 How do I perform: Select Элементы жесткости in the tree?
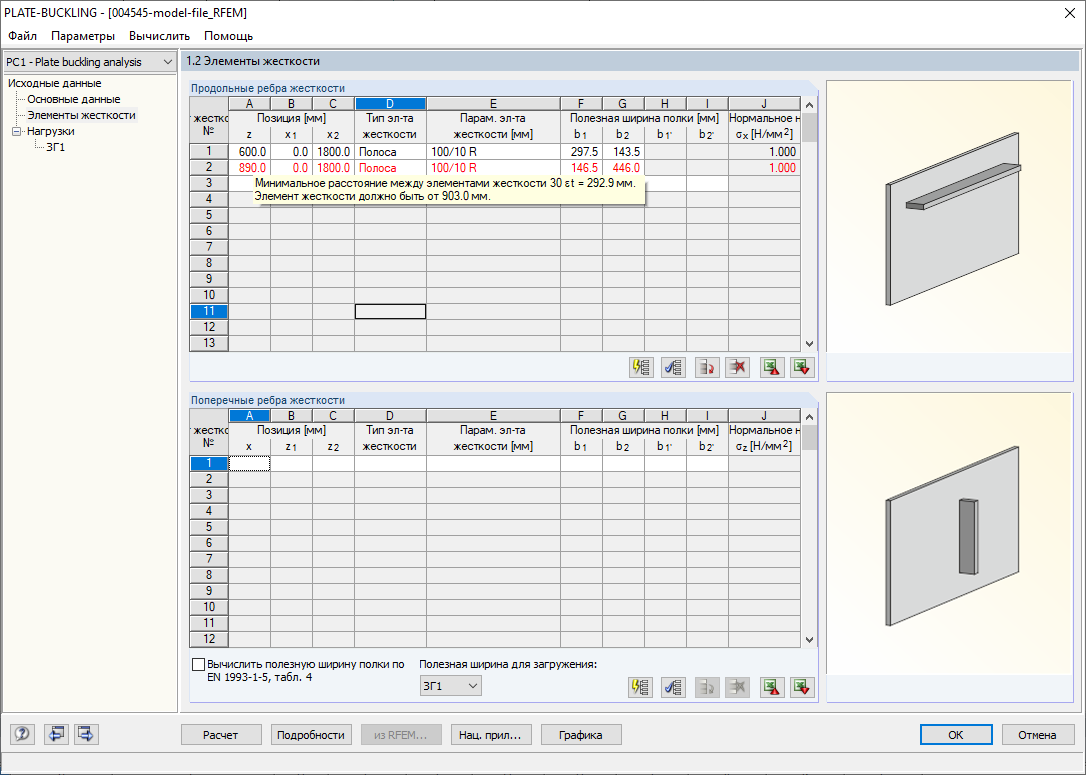[81, 115]
